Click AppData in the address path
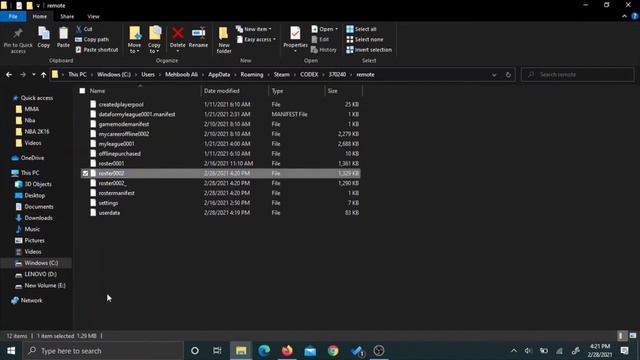The width and height of the screenshot is (640, 360). pos(219,75)
